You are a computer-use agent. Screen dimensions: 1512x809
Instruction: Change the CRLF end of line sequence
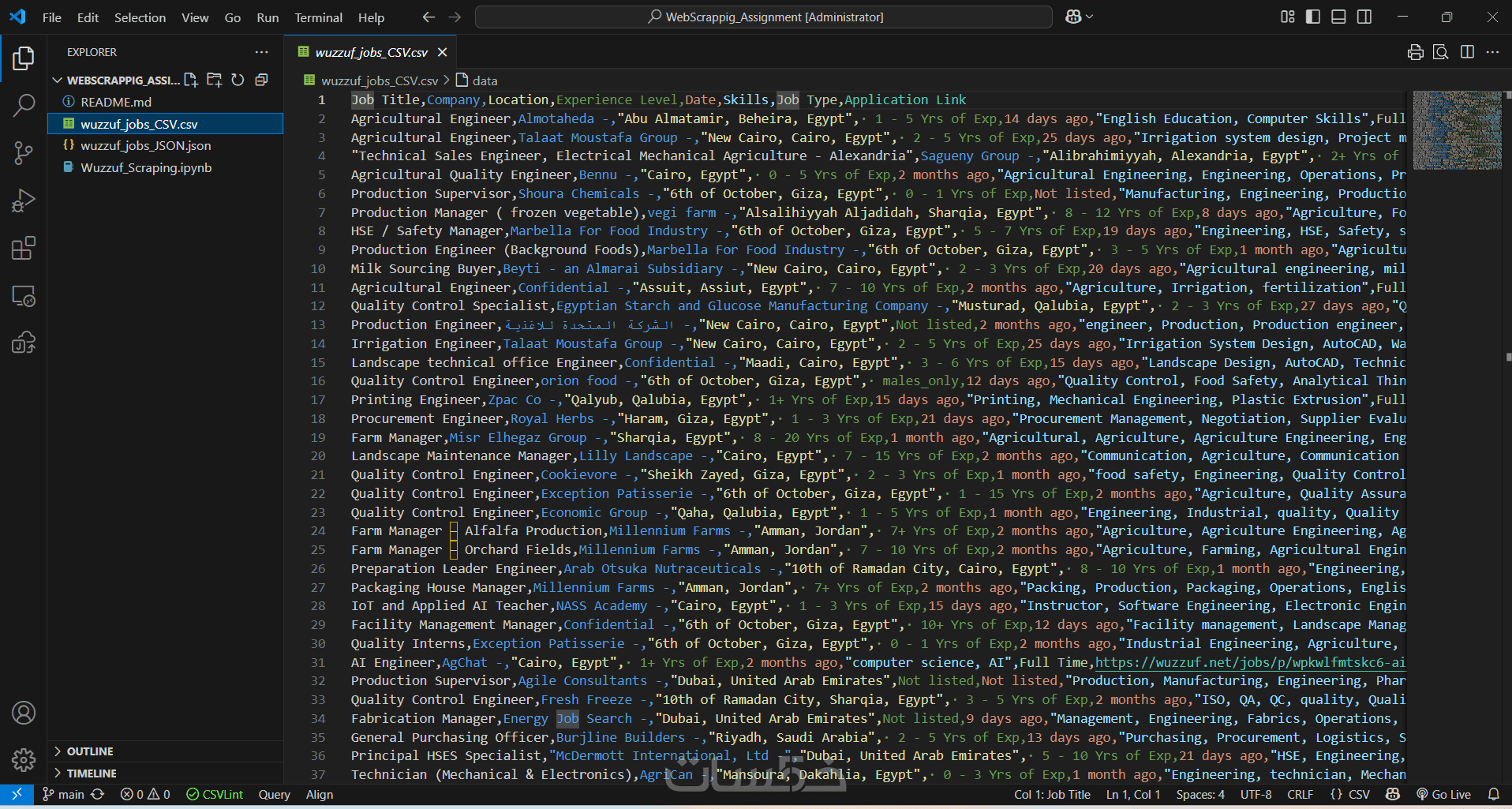click(1301, 794)
